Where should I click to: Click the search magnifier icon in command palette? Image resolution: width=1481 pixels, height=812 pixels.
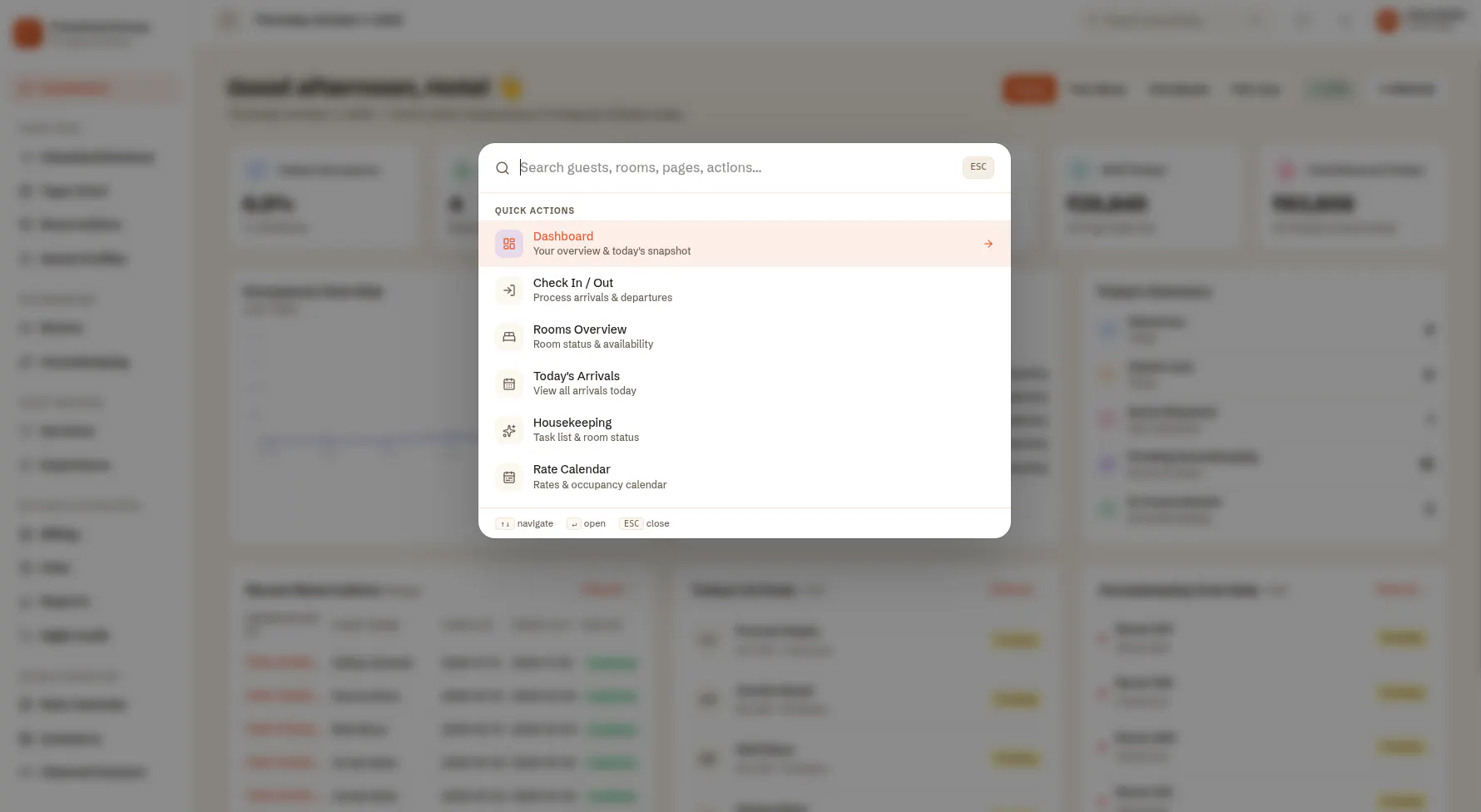503,168
